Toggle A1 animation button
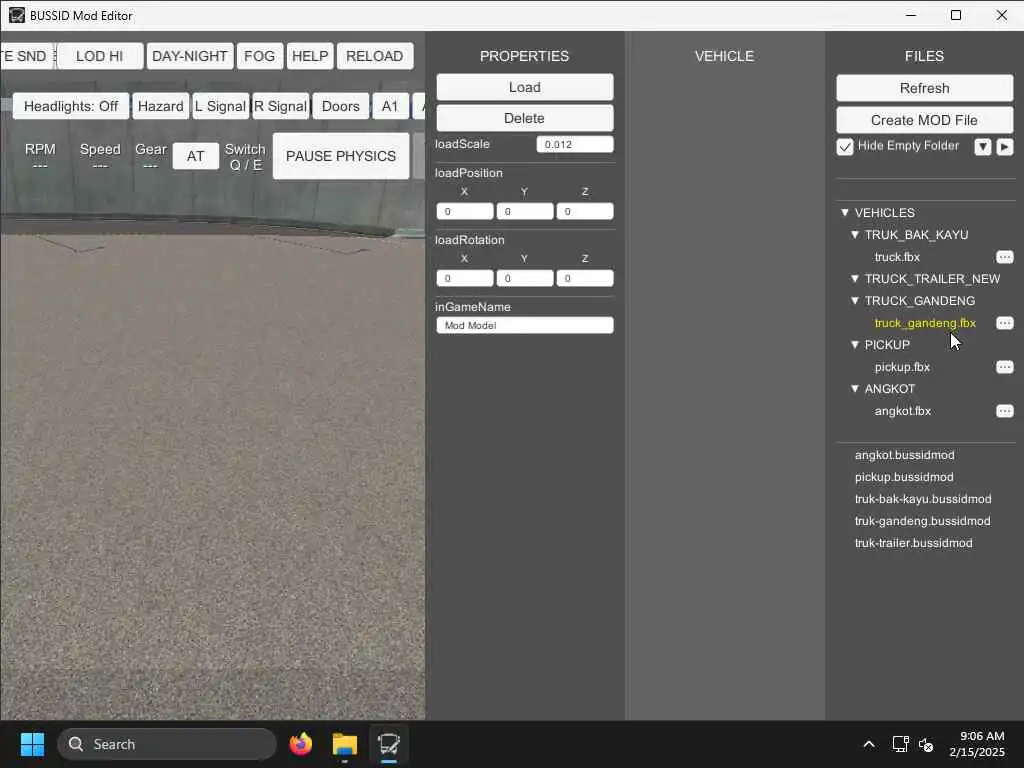The width and height of the screenshot is (1024, 768). (x=390, y=106)
